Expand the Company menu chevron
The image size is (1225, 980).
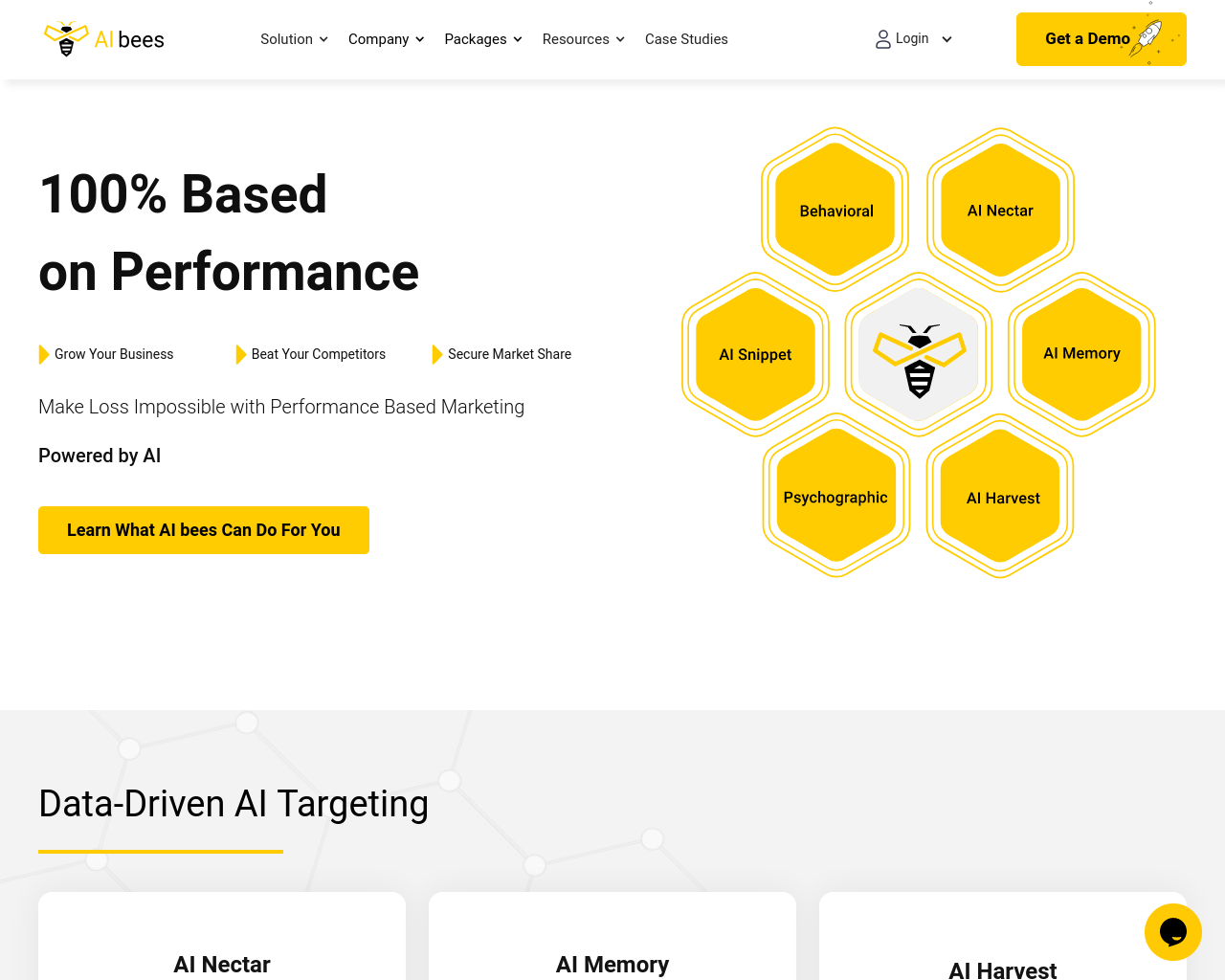click(419, 39)
